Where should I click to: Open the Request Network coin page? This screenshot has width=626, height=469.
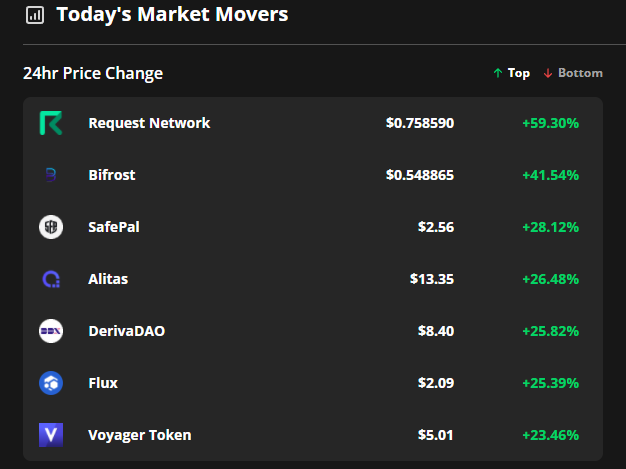149,123
